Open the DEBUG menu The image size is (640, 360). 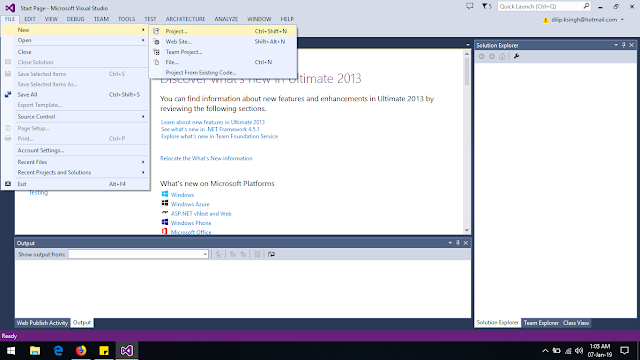76,19
